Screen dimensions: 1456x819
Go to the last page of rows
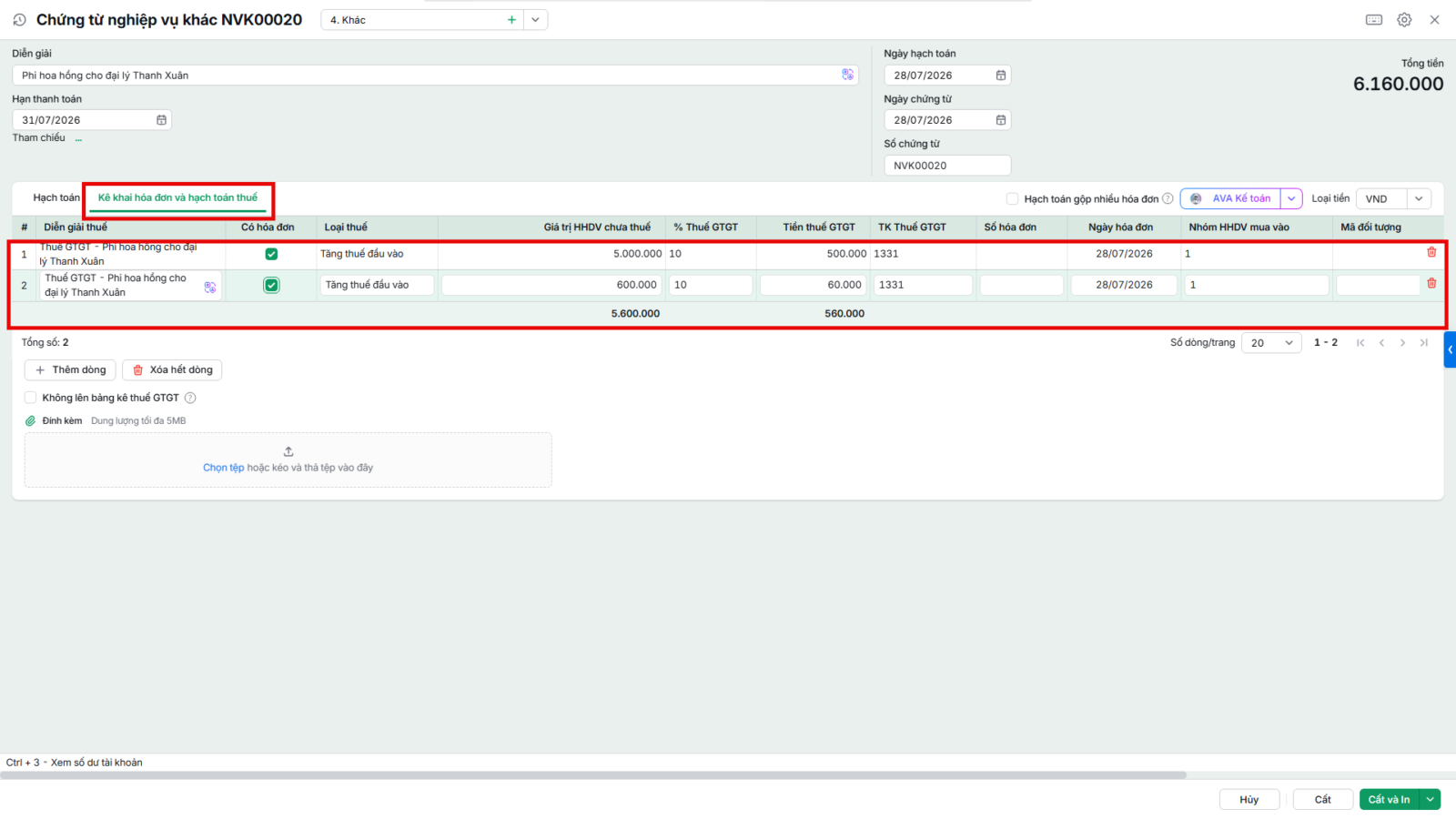click(x=1424, y=343)
